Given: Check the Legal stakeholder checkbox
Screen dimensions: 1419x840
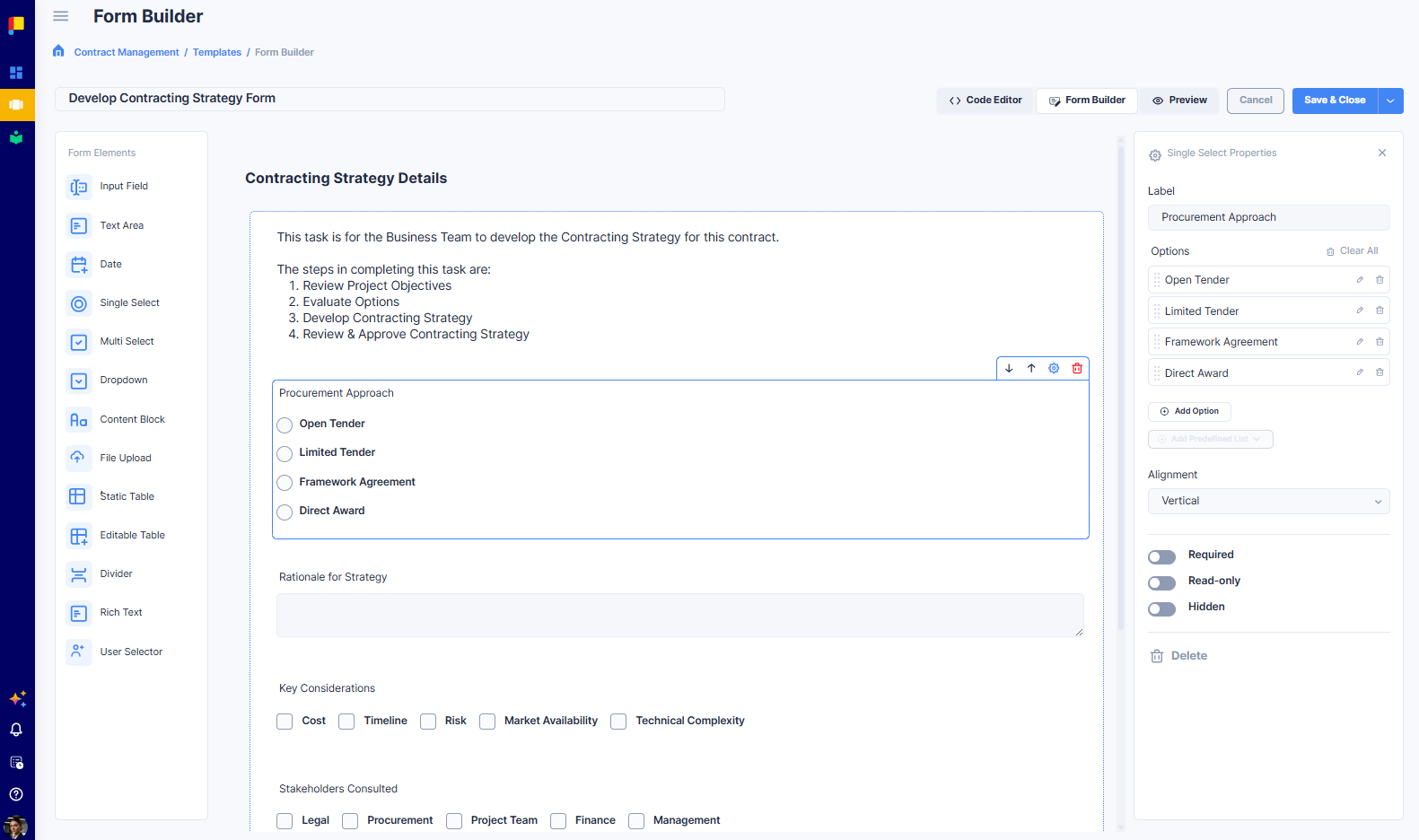Looking at the screenshot, I should click(x=285, y=821).
